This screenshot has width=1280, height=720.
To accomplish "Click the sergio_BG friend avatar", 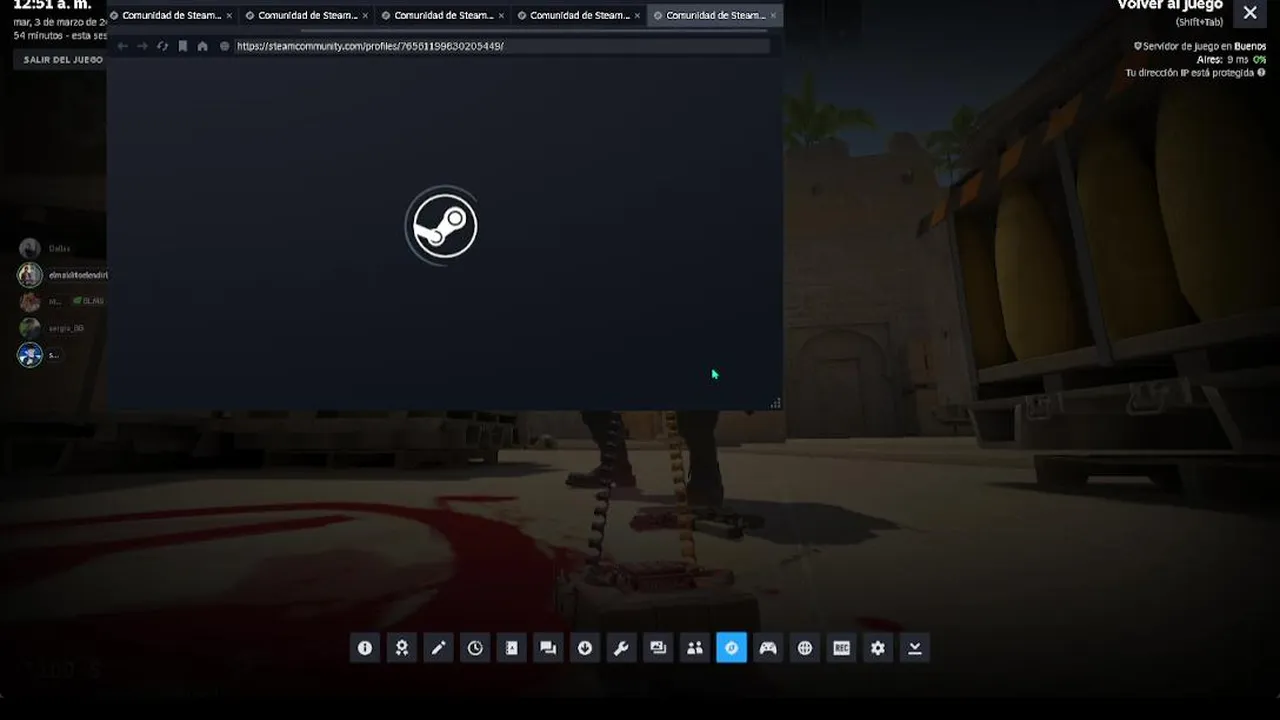I will coord(30,328).
